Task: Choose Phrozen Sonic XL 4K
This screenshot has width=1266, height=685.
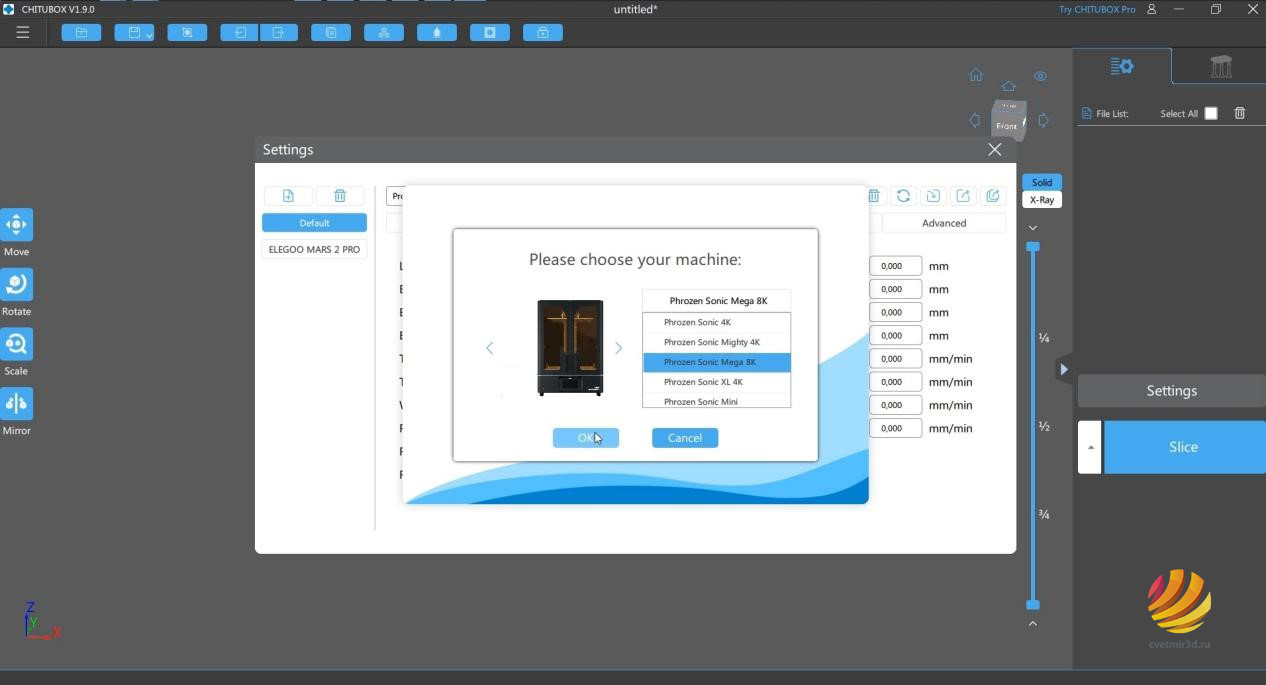Action: click(716, 382)
